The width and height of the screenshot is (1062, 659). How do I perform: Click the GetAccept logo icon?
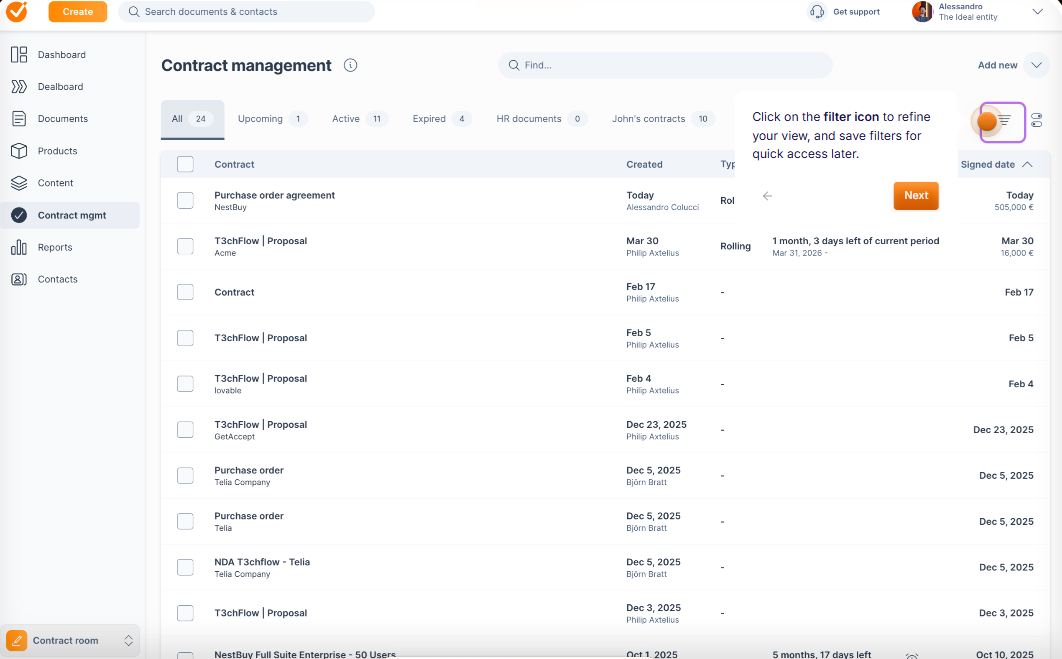(x=17, y=11)
